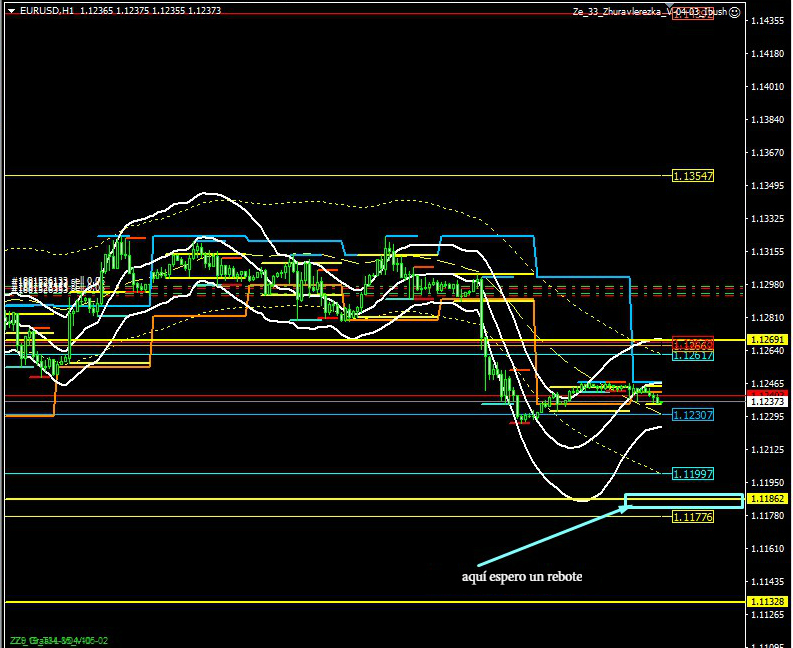Screen dimensions: 793x648
Task: Select the 'aquí espero un rebote' text annotation
Action: (521, 576)
